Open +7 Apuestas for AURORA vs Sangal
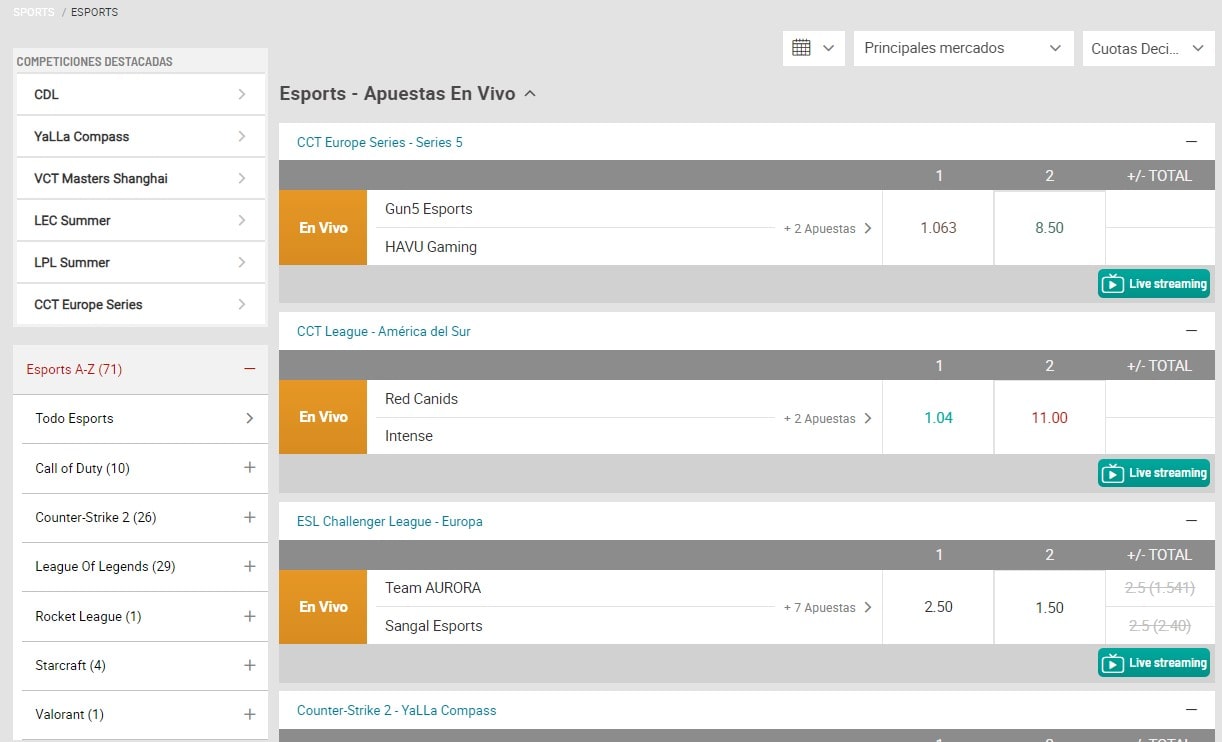The height and width of the screenshot is (742, 1222). (828, 607)
